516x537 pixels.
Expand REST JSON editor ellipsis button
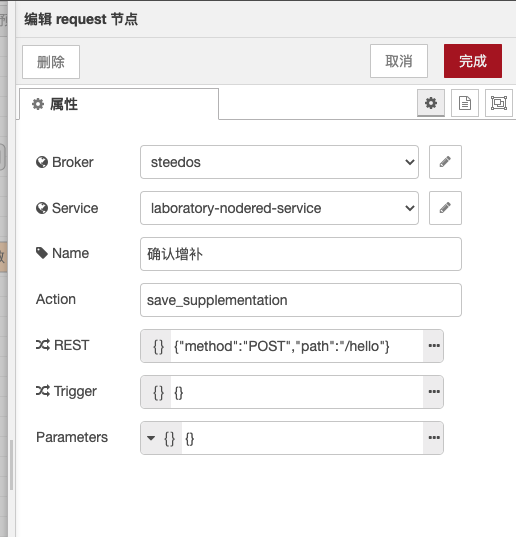(433, 346)
